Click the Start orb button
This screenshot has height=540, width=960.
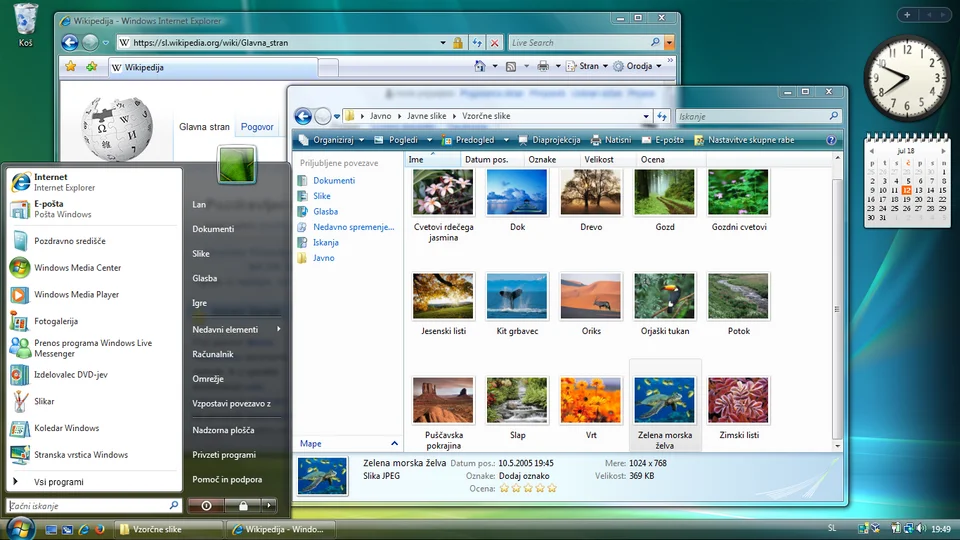coord(20,528)
